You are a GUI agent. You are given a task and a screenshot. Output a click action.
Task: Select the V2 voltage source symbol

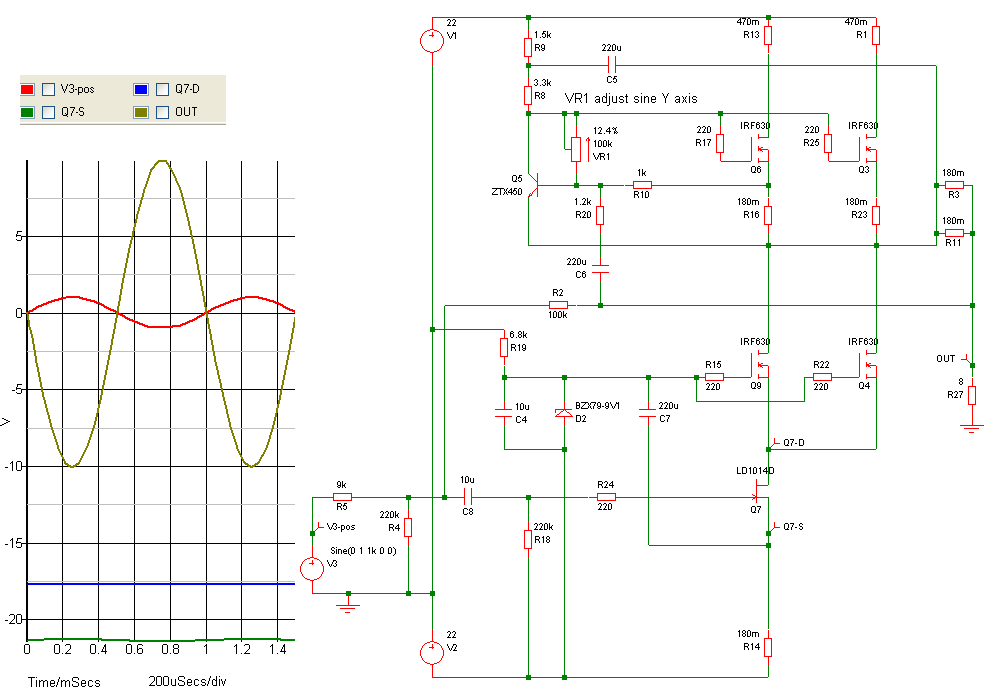[432, 652]
